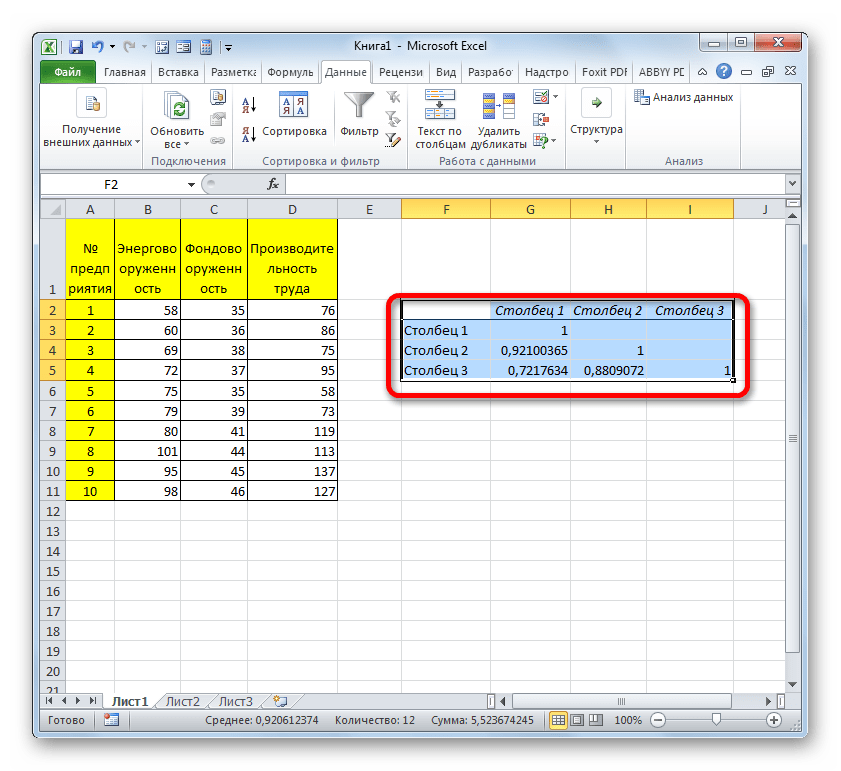Click the Get External Data icon
Viewport: 841px width, 771px height.
pyautogui.click(x=92, y=103)
